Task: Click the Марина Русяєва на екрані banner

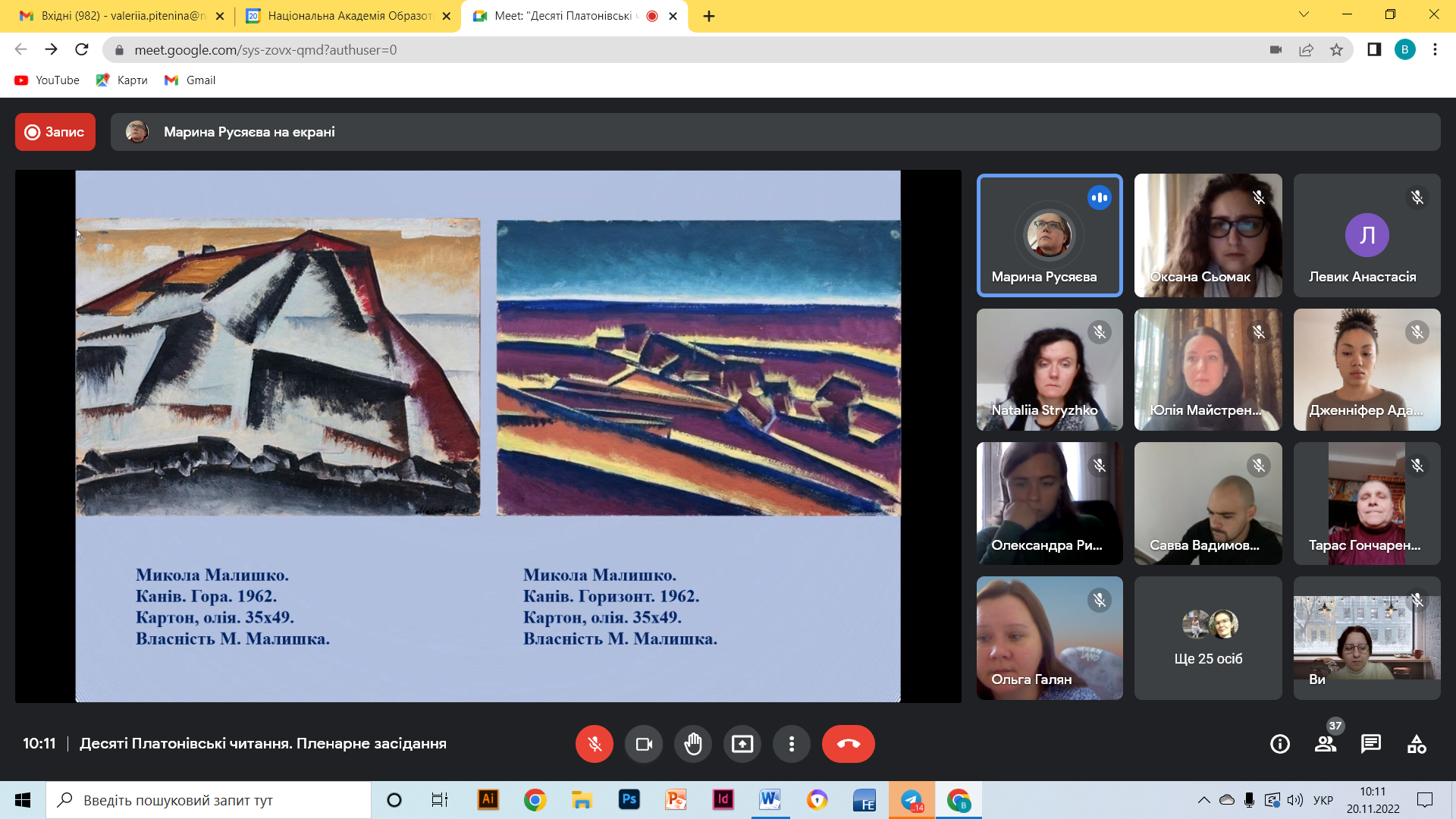Action: coord(776,132)
